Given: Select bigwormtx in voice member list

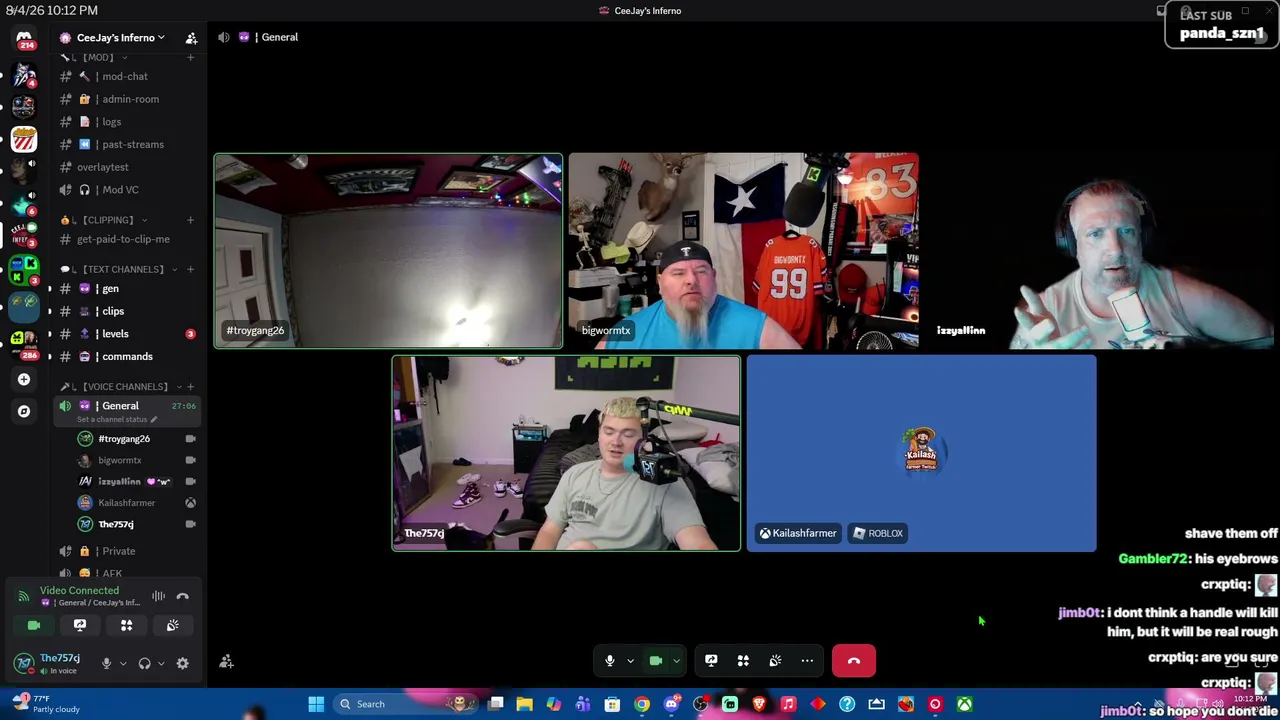Looking at the screenshot, I should pos(137,460).
